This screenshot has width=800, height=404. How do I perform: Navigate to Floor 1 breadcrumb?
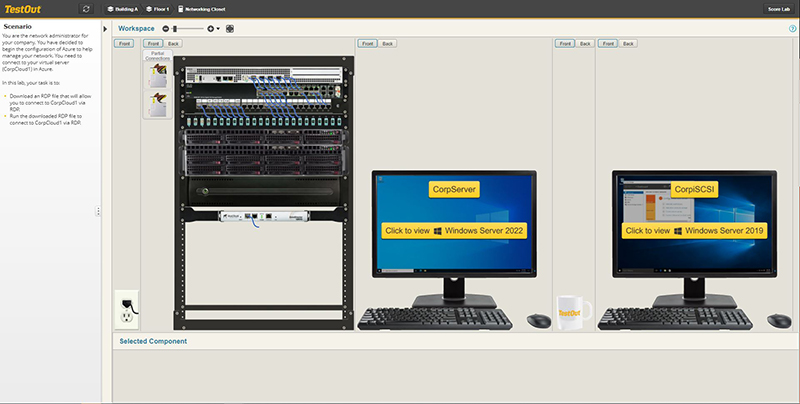(158, 9)
